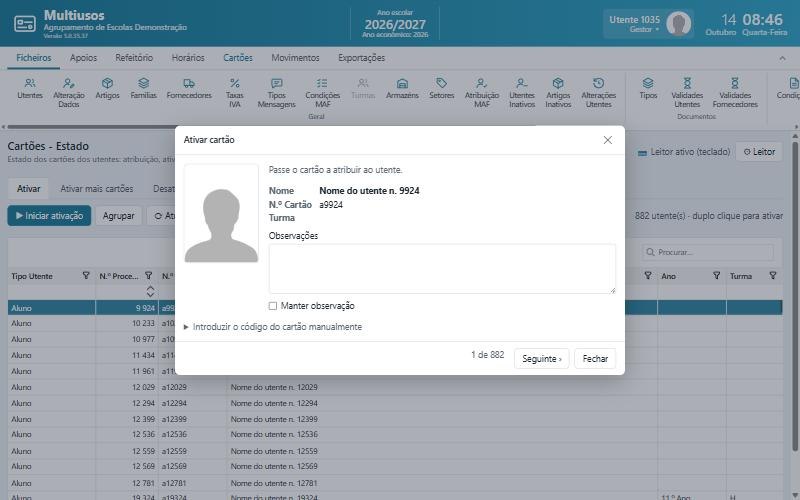Click inside the Observações text area

[x=442, y=268]
